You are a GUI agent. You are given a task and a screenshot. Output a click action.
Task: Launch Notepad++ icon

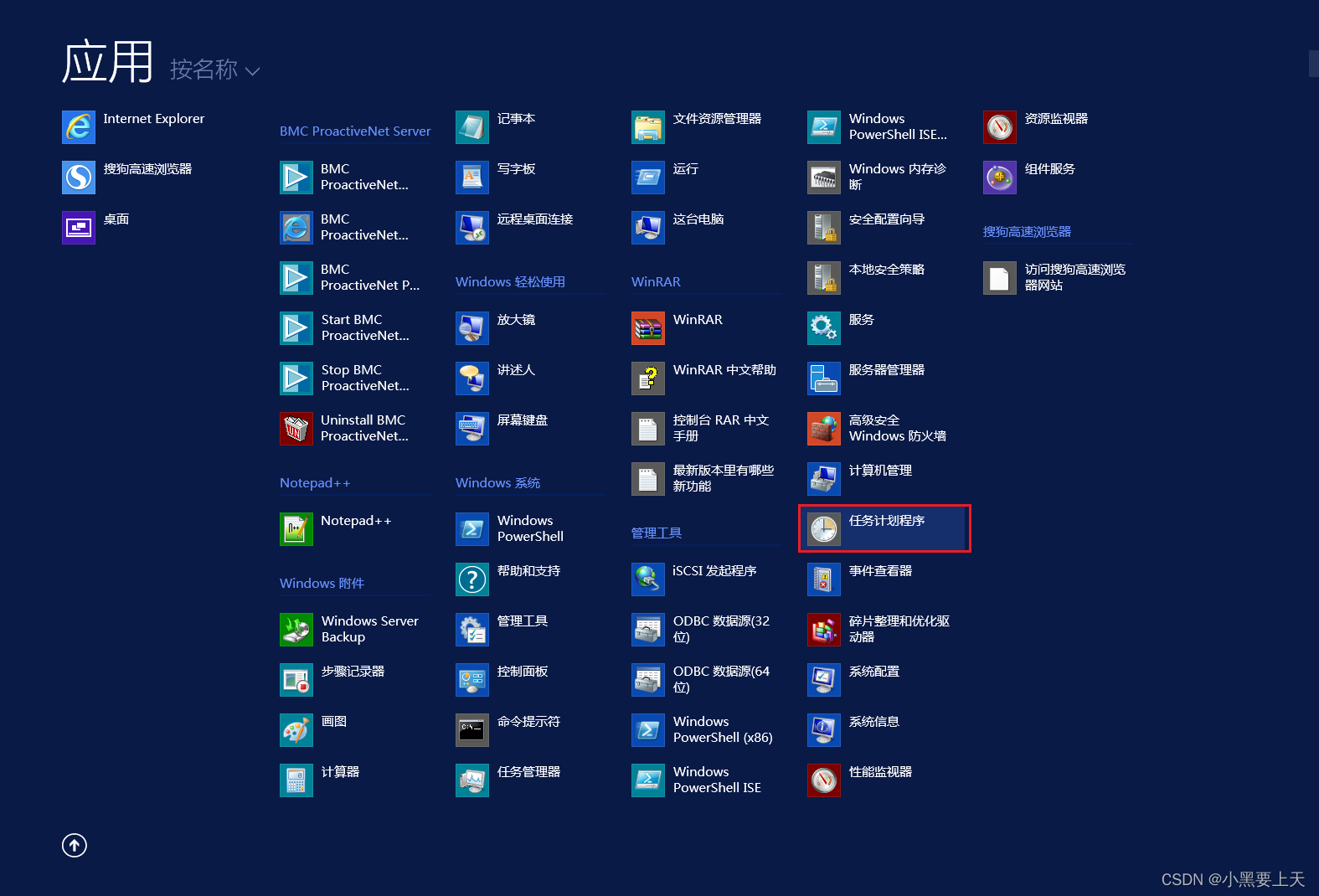(x=296, y=529)
